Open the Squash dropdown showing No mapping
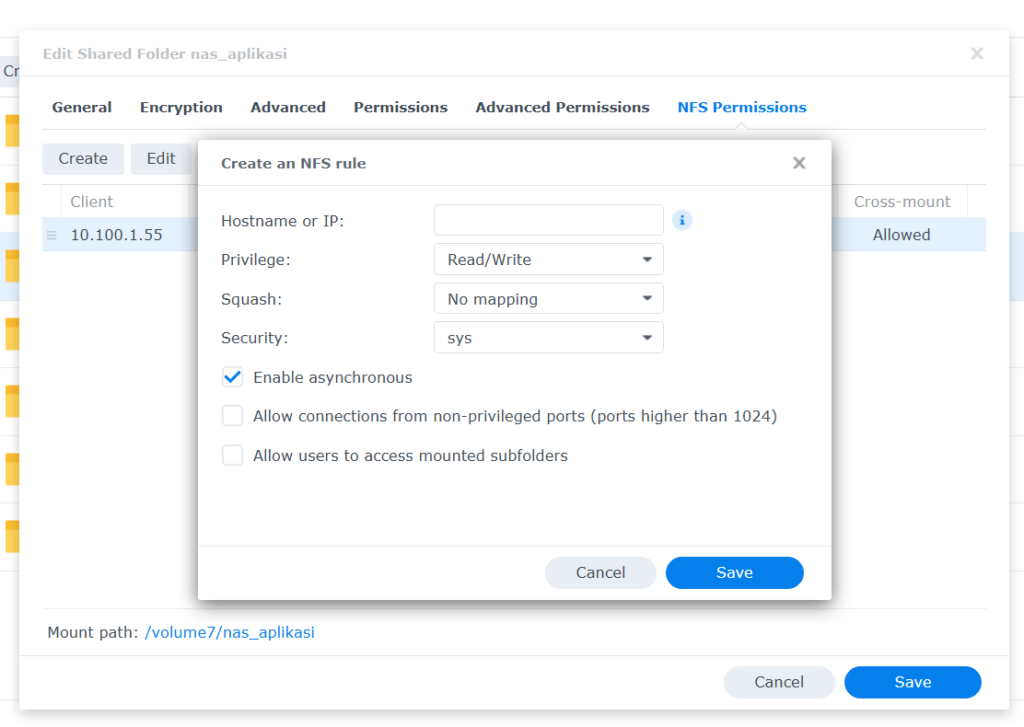 click(x=548, y=298)
